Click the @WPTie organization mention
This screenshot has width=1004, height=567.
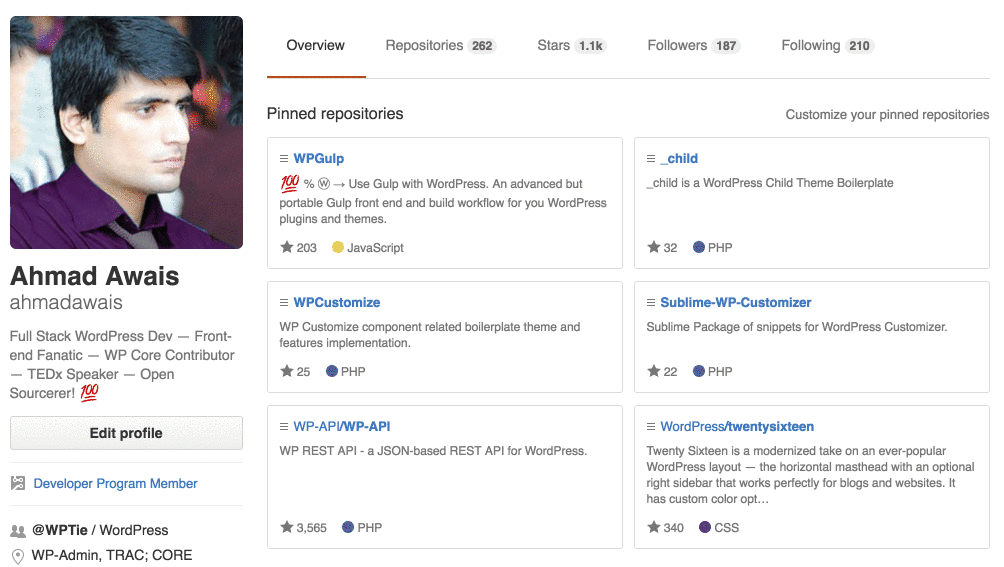(60, 531)
